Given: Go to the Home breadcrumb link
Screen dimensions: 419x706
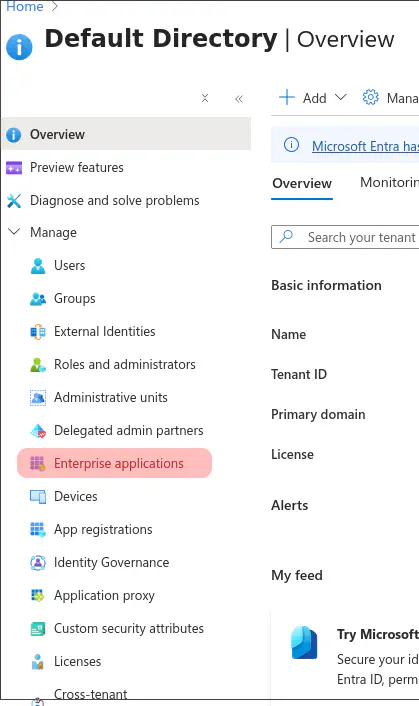Looking at the screenshot, I should tap(25, 7).
